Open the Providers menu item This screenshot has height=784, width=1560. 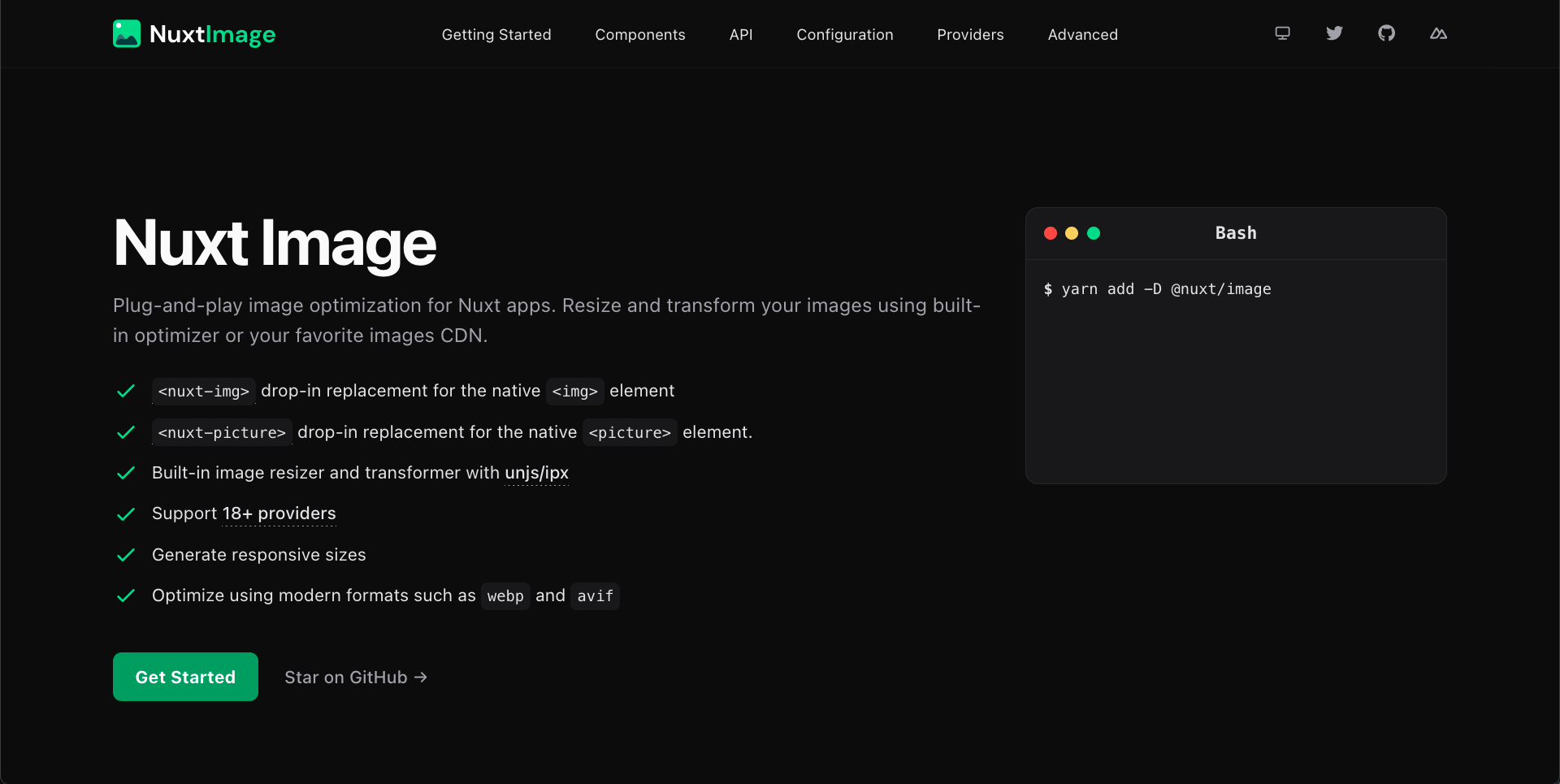click(970, 35)
